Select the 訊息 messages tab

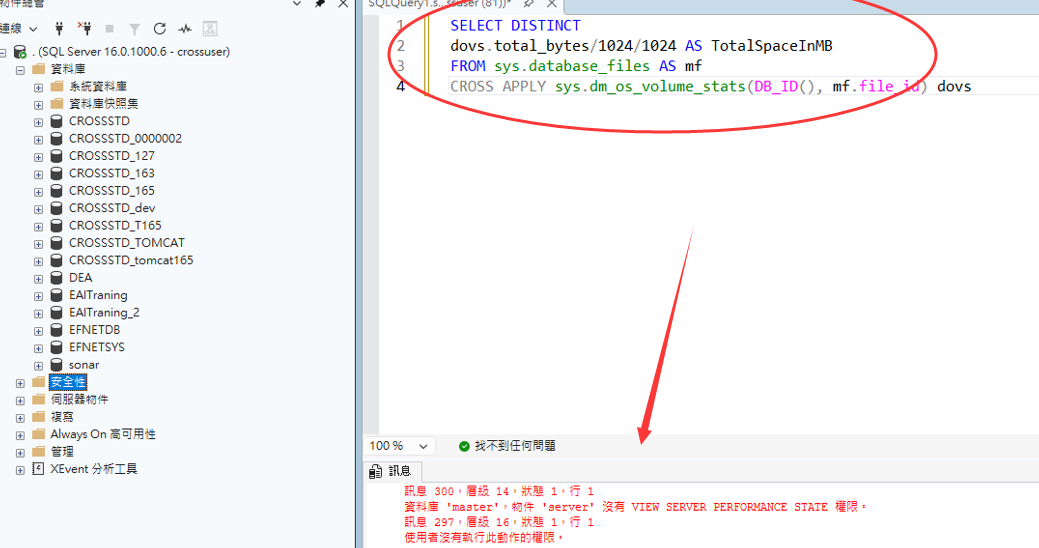pyautogui.click(x=391, y=471)
